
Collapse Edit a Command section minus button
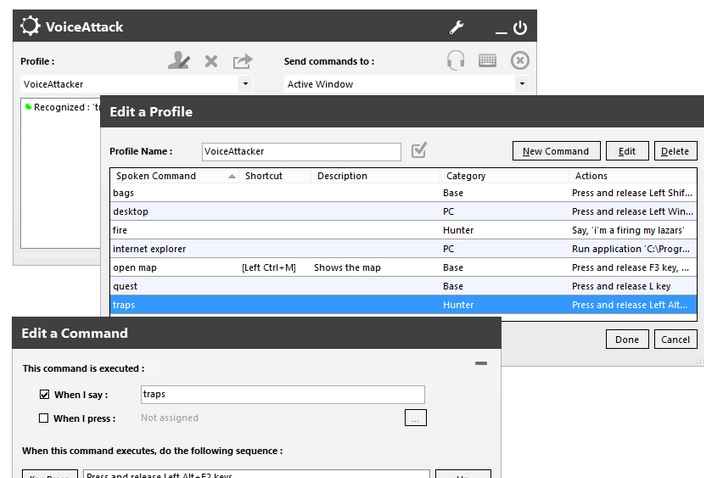(x=481, y=364)
